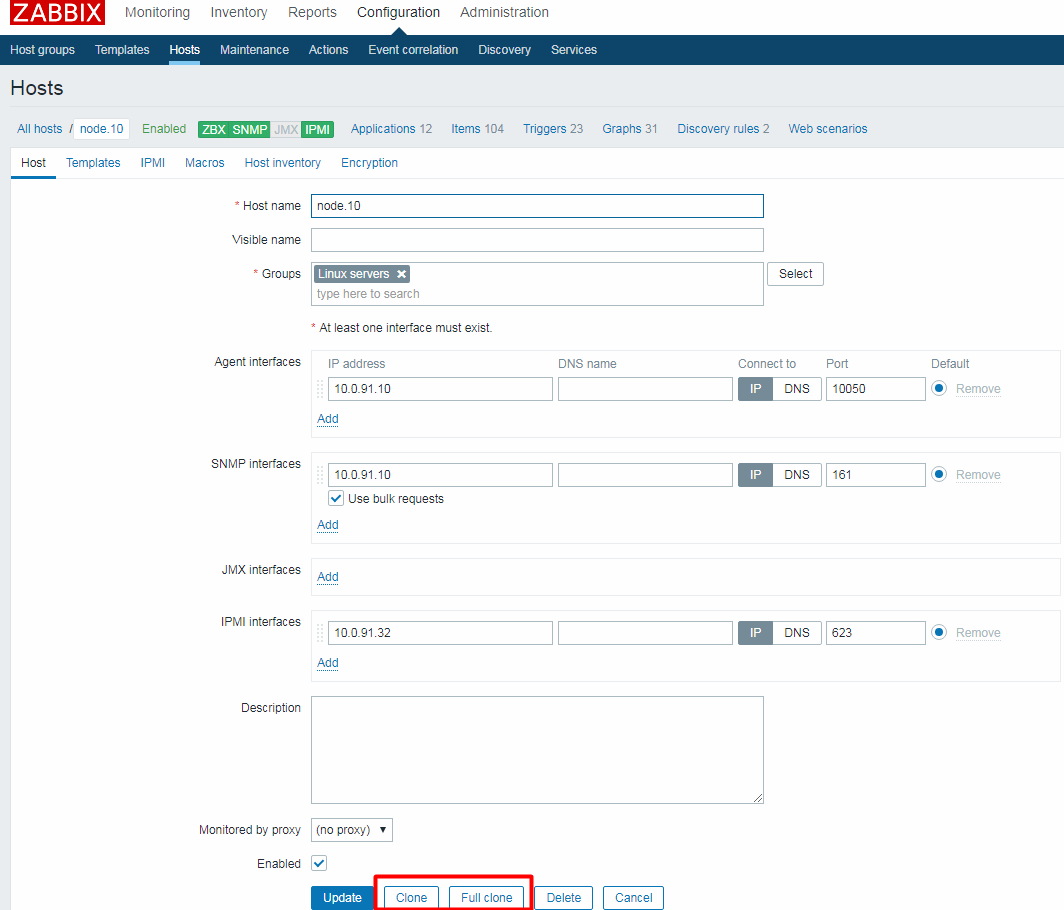Click the Delete button

564,898
